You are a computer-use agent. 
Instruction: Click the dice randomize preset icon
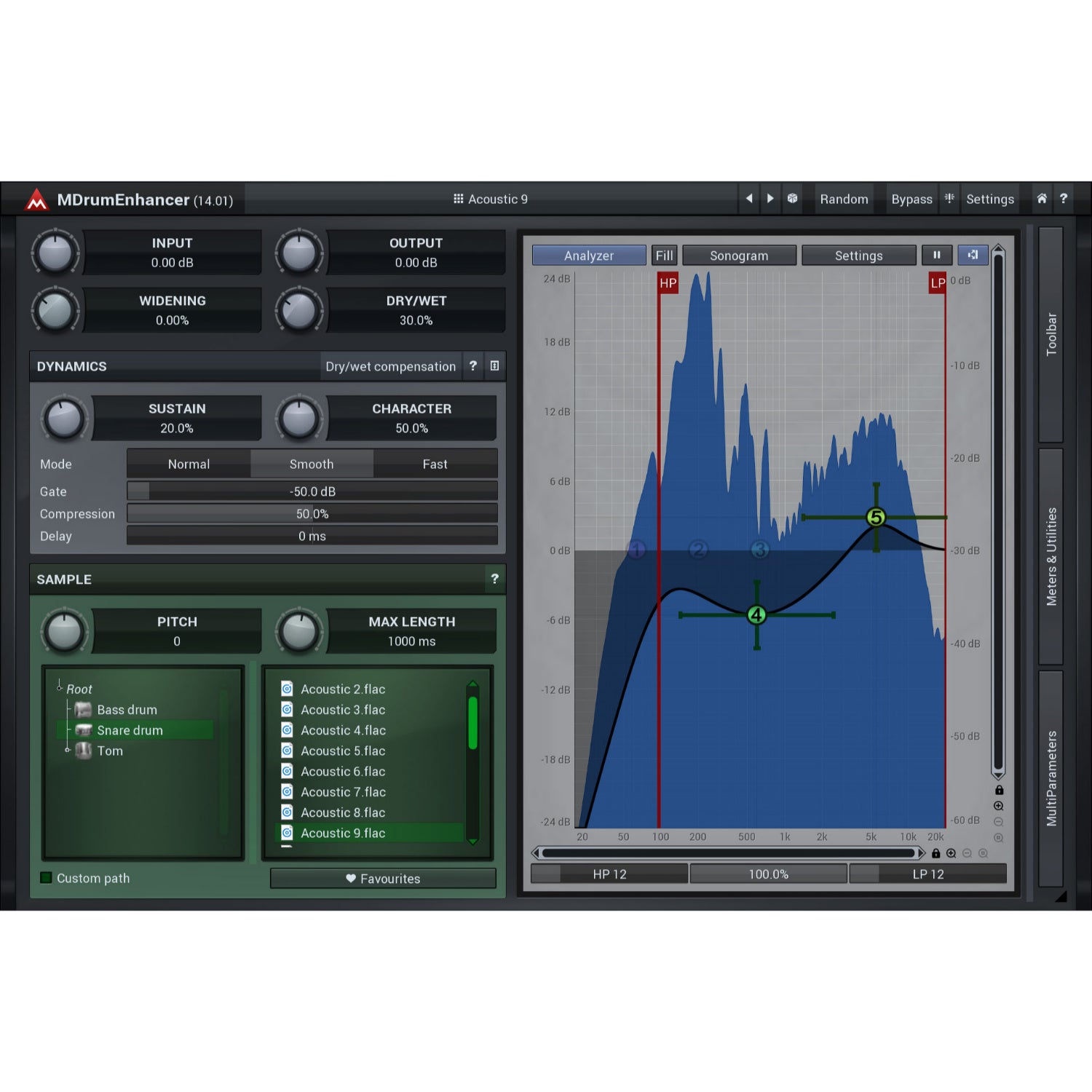coord(792,198)
